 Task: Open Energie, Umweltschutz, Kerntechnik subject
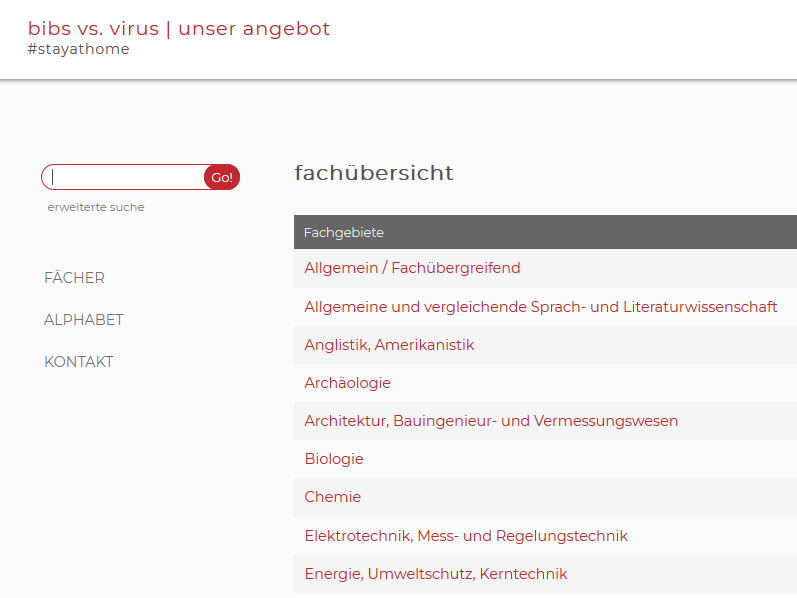pos(436,574)
